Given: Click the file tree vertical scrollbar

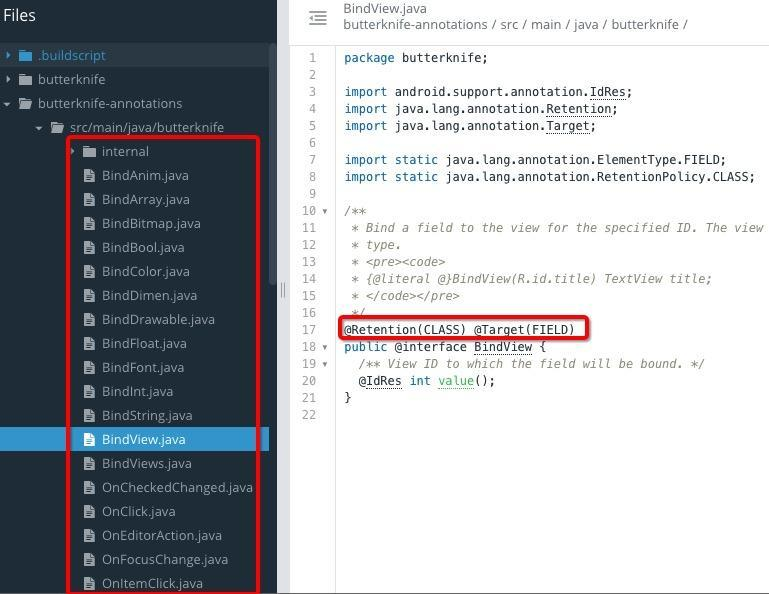Looking at the screenshot, I should pyautogui.click(x=273, y=164).
